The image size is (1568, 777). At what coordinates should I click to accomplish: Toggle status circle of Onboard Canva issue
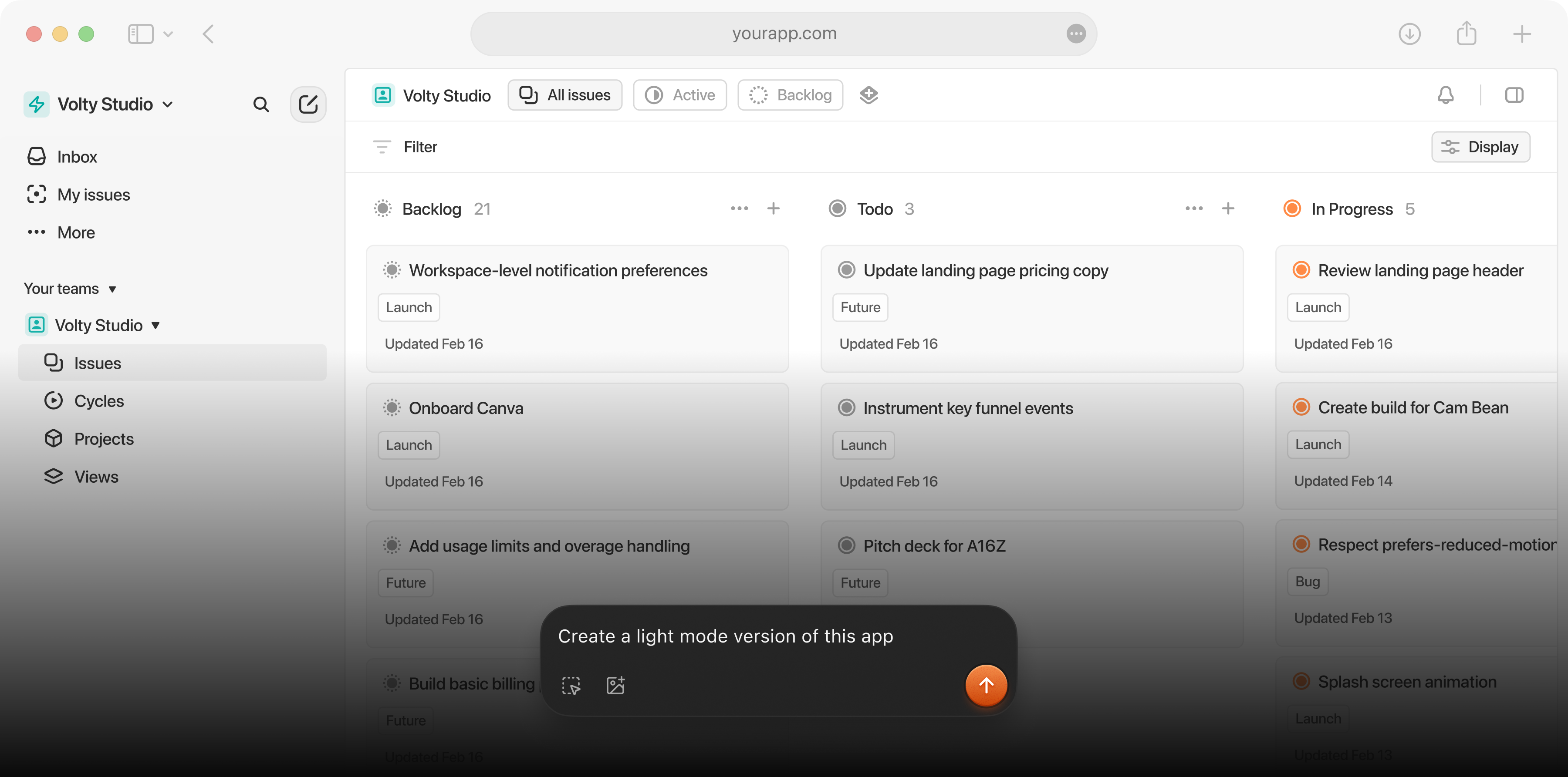click(392, 408)
